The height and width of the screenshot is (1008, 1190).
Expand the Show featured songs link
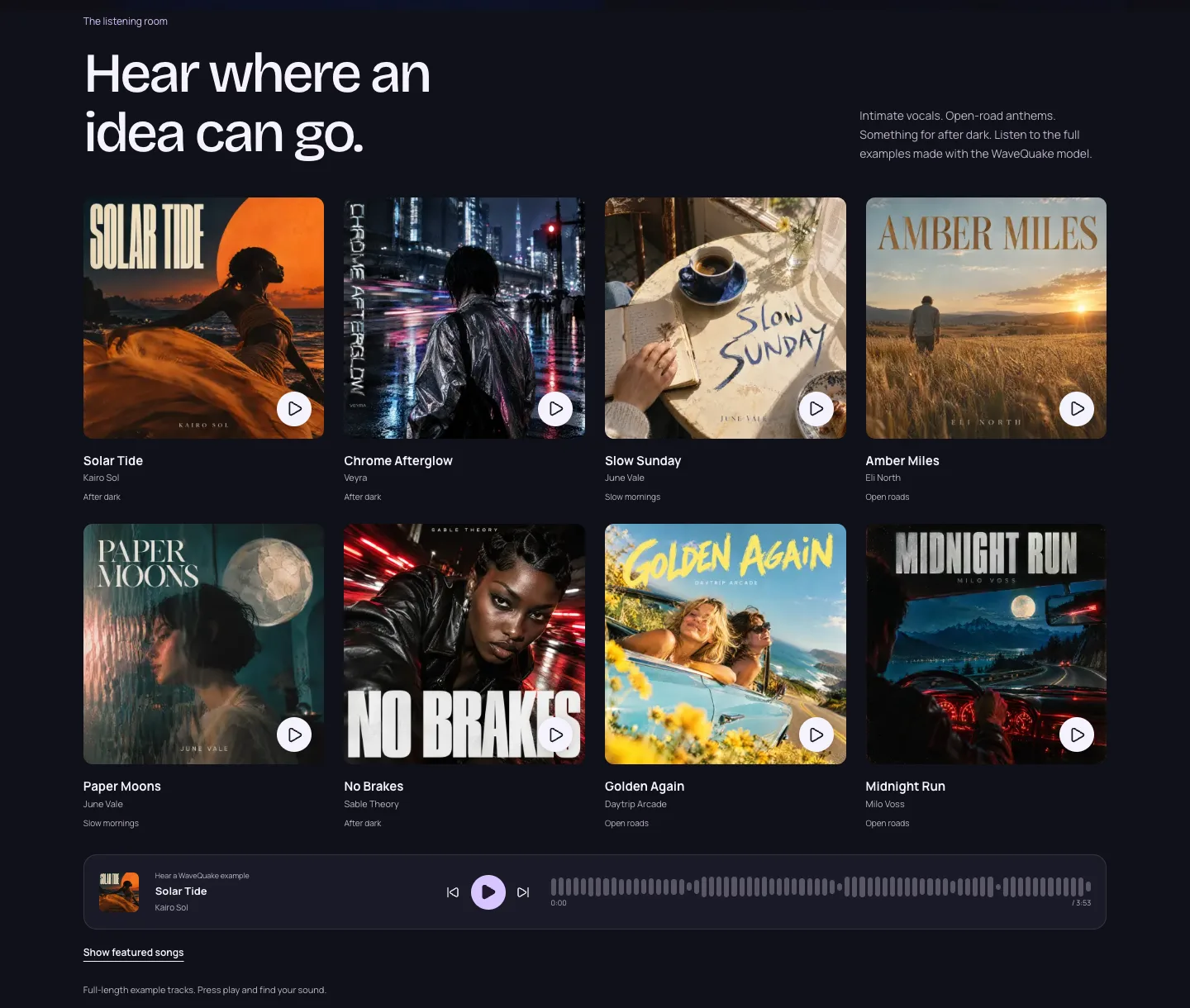coord(133,953)
